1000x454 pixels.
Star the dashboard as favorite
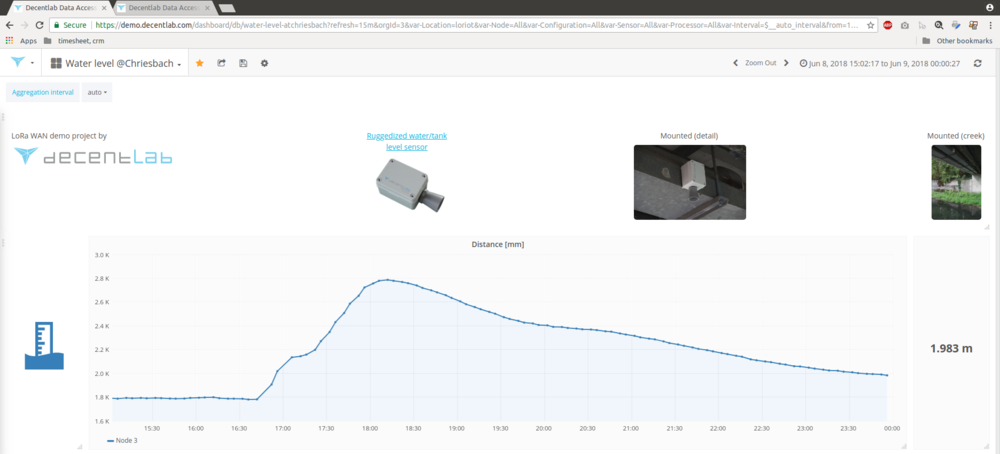(x=200, y=63)
